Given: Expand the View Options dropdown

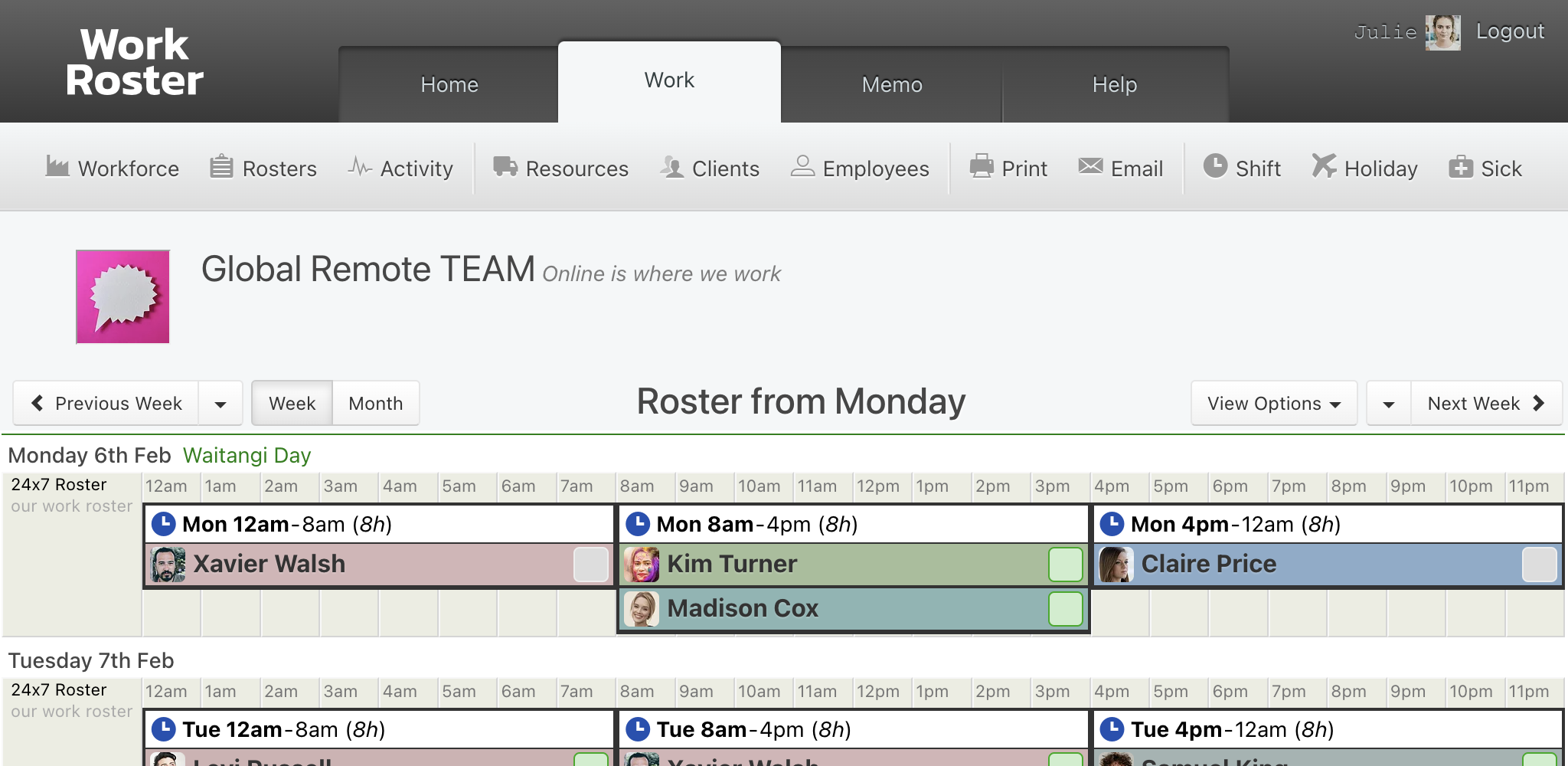Looking at the screenshot, I should [1274, 403].
